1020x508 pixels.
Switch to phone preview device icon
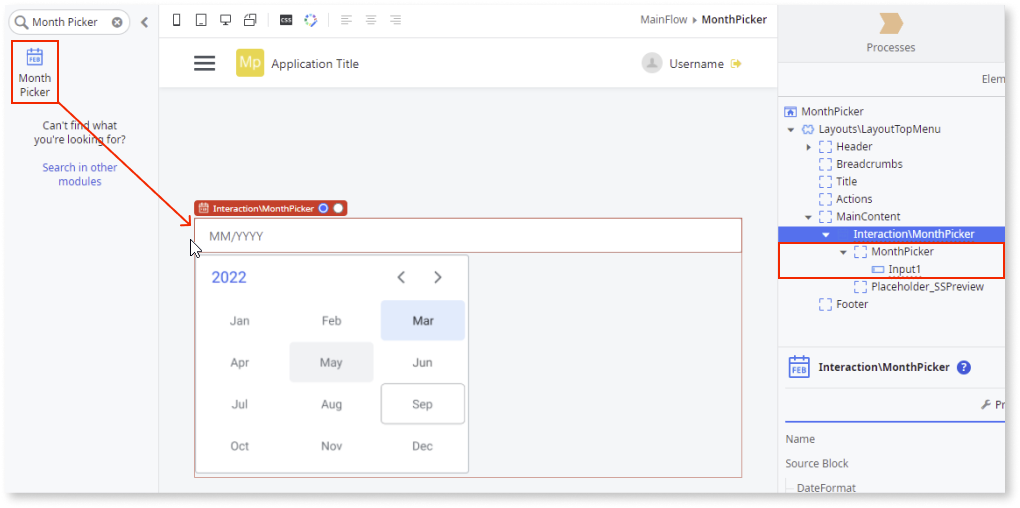177,20
